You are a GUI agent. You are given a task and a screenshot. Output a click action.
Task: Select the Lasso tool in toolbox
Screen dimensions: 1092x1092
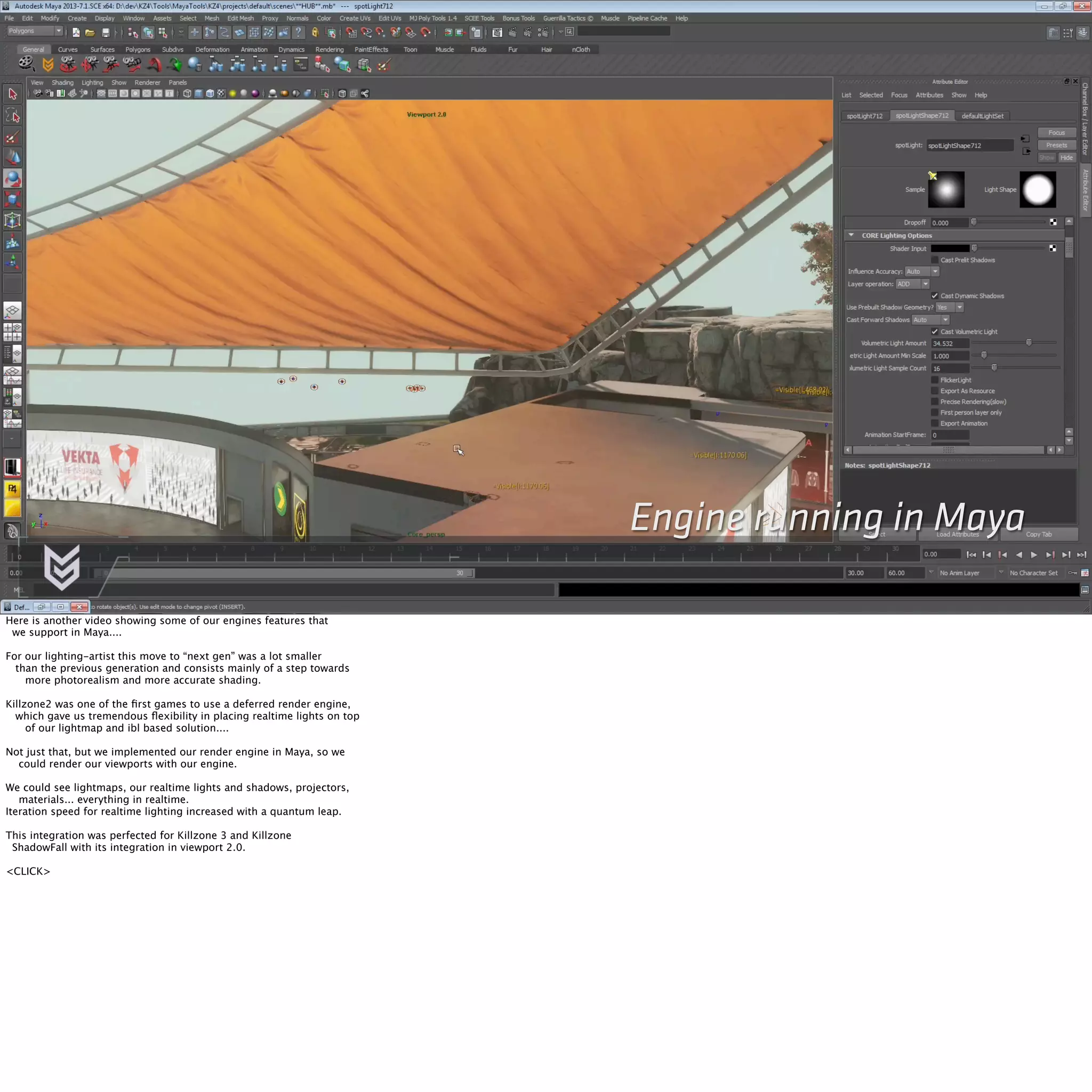tap(12, 116)
